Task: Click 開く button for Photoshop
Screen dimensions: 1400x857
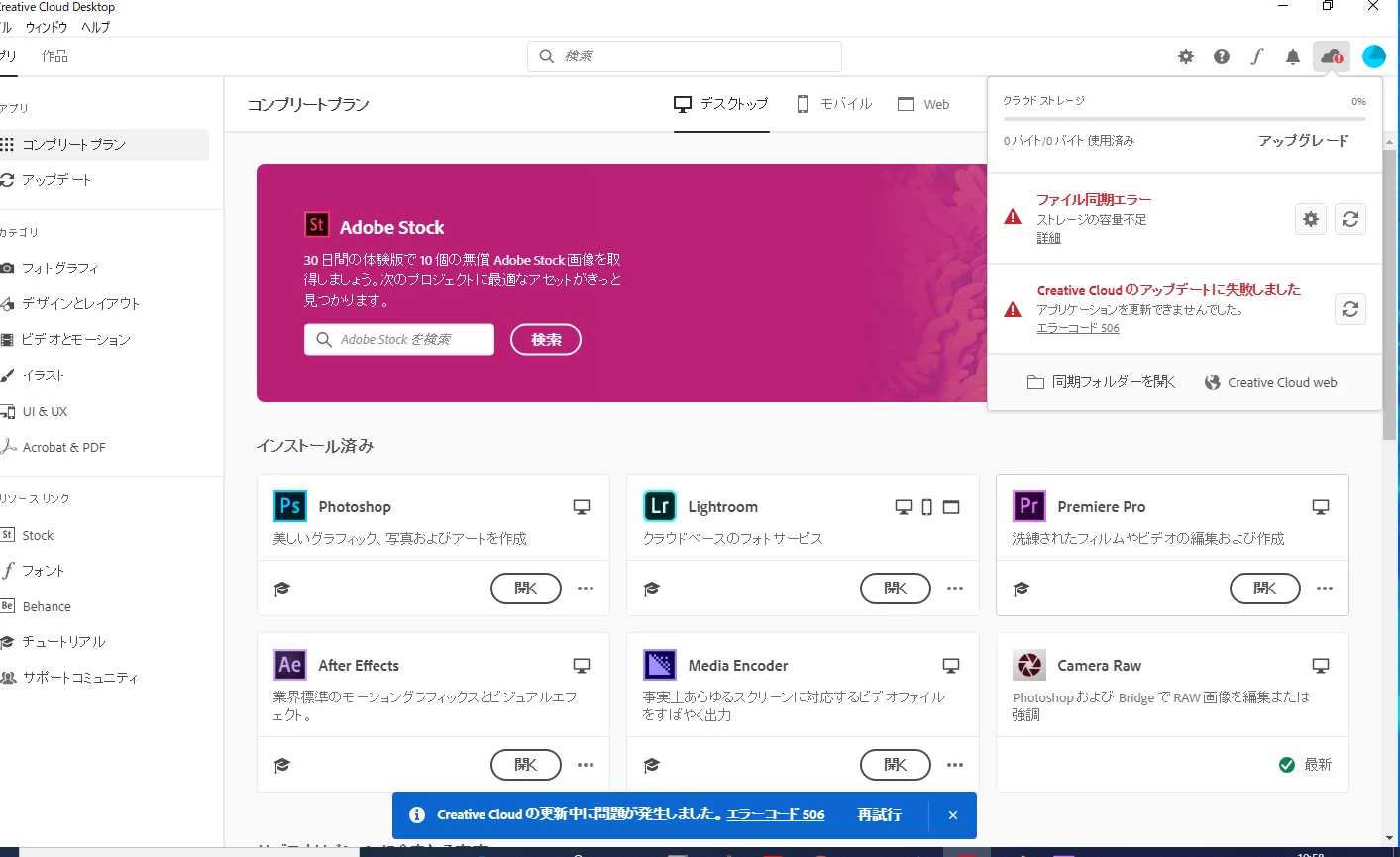Action: coord(526,589)
